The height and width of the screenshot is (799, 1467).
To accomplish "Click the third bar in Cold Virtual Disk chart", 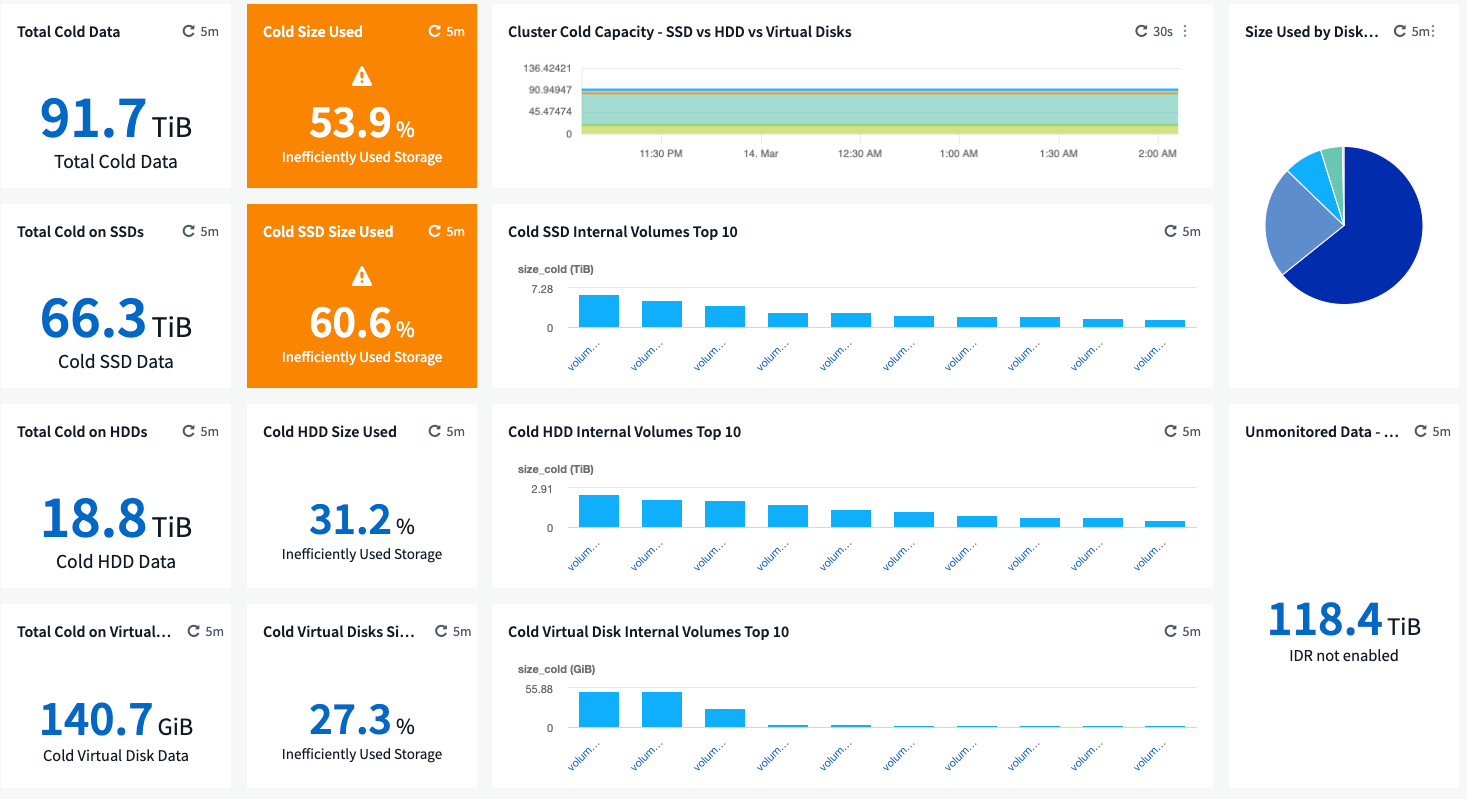I will [725, 718].
